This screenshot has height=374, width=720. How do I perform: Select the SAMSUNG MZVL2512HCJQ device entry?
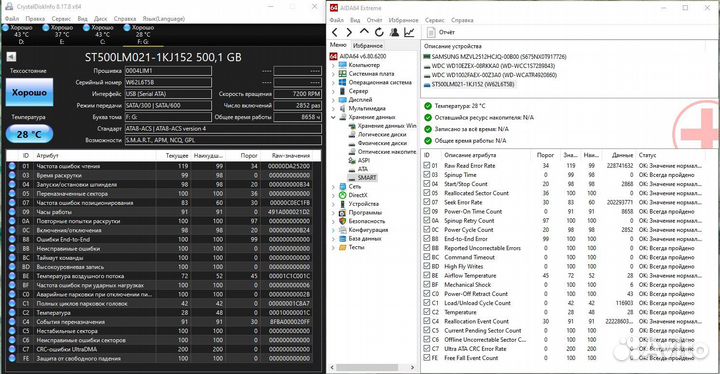tap(495, 57)
